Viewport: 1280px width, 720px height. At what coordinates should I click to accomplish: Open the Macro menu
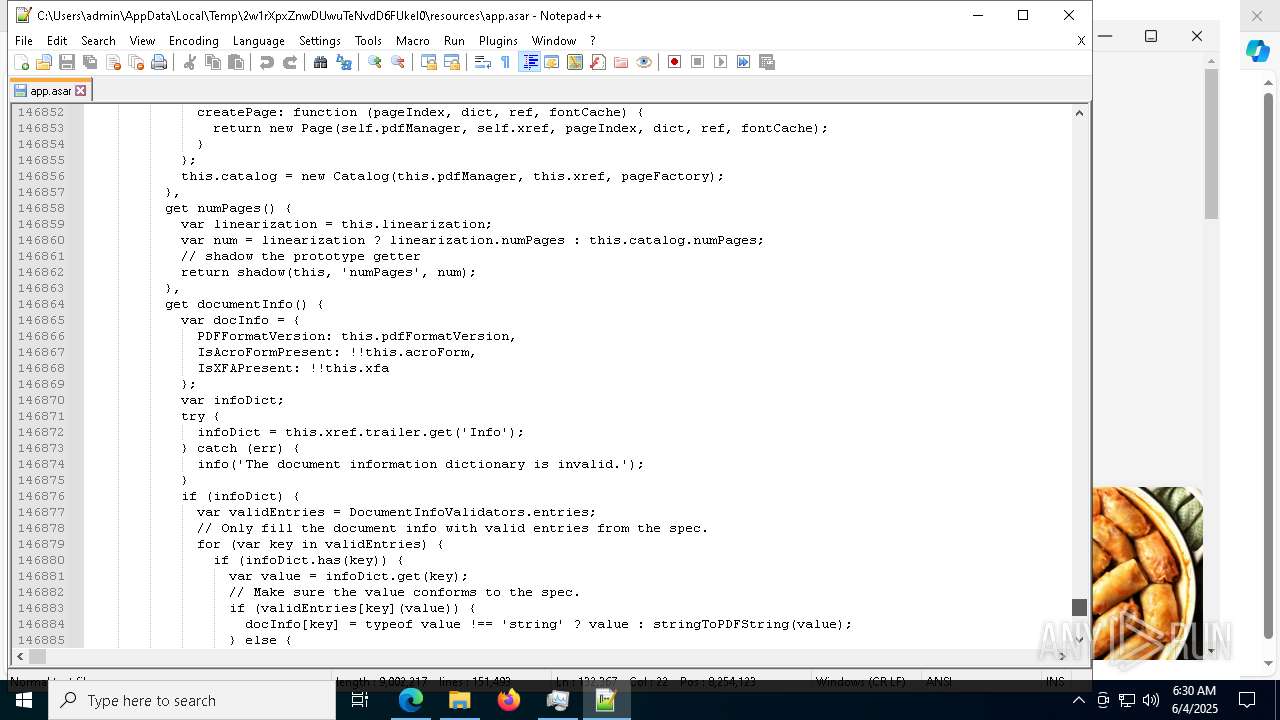click(412, 41)
